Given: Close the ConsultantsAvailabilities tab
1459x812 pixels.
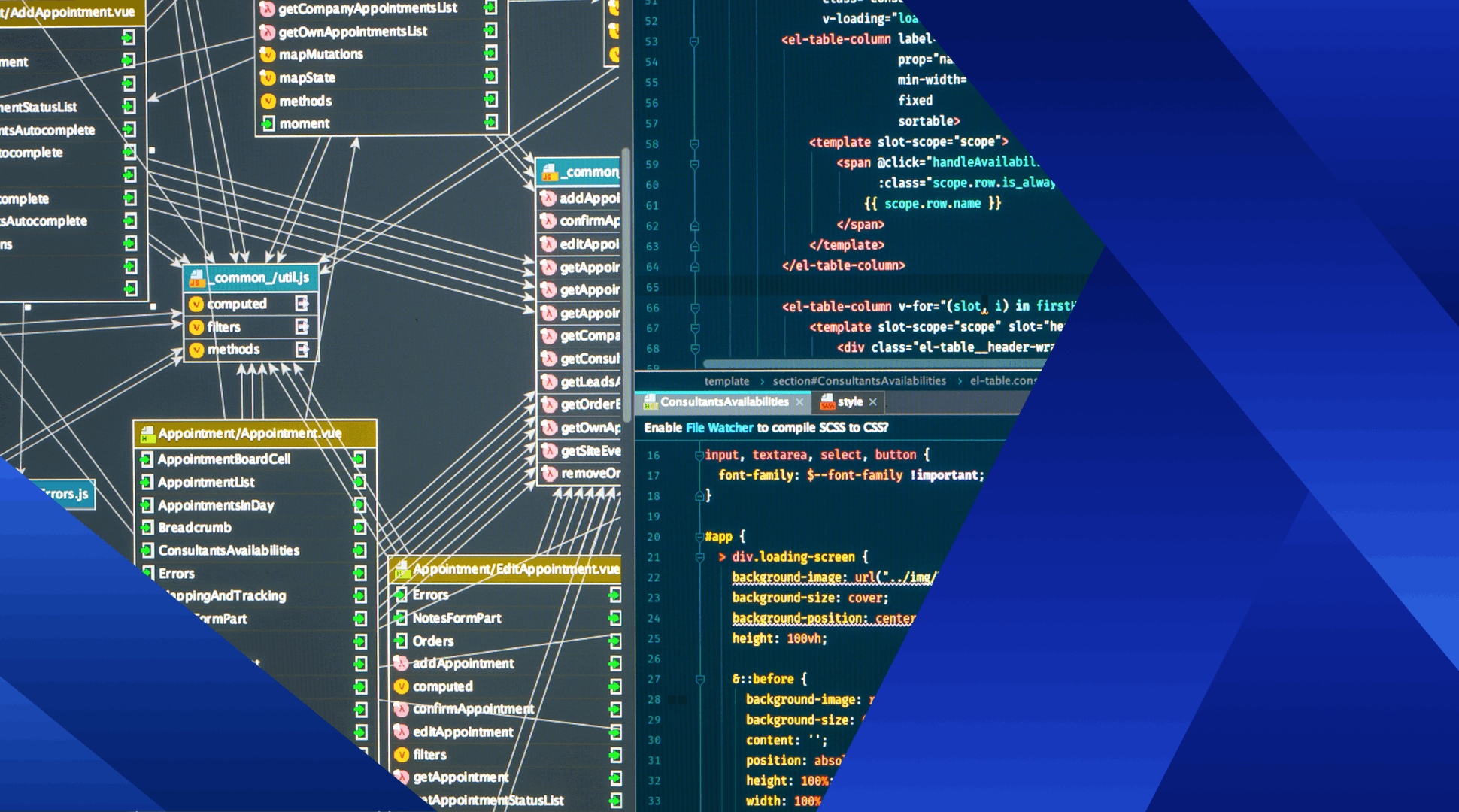Looking at the screenshot, I should tap(799, 403).
